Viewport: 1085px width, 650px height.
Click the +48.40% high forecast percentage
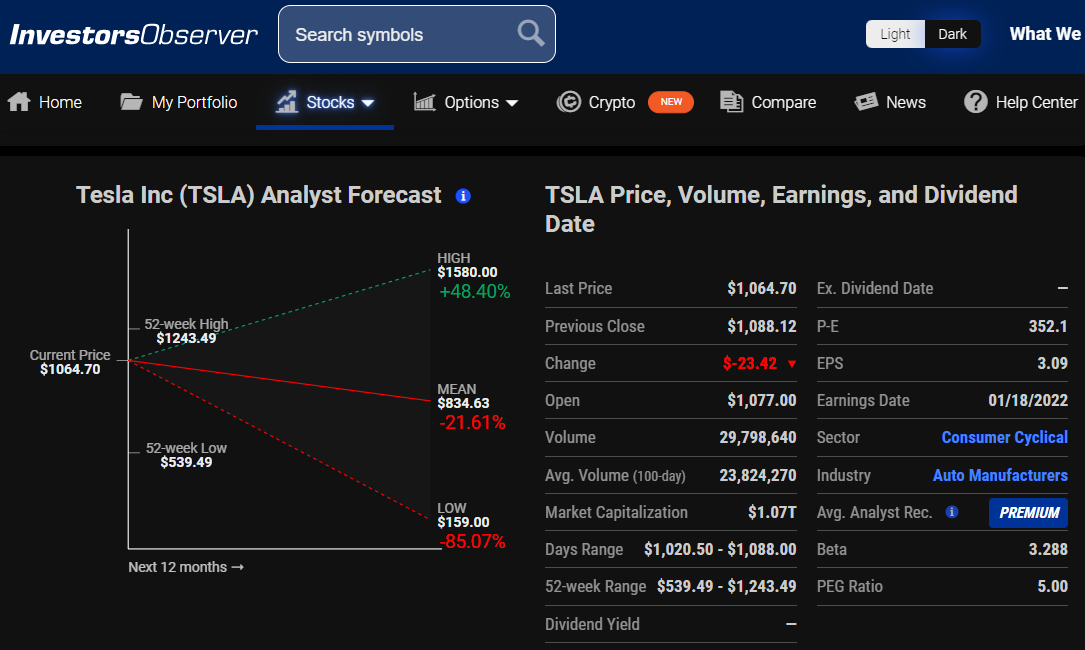click(475, 291)
